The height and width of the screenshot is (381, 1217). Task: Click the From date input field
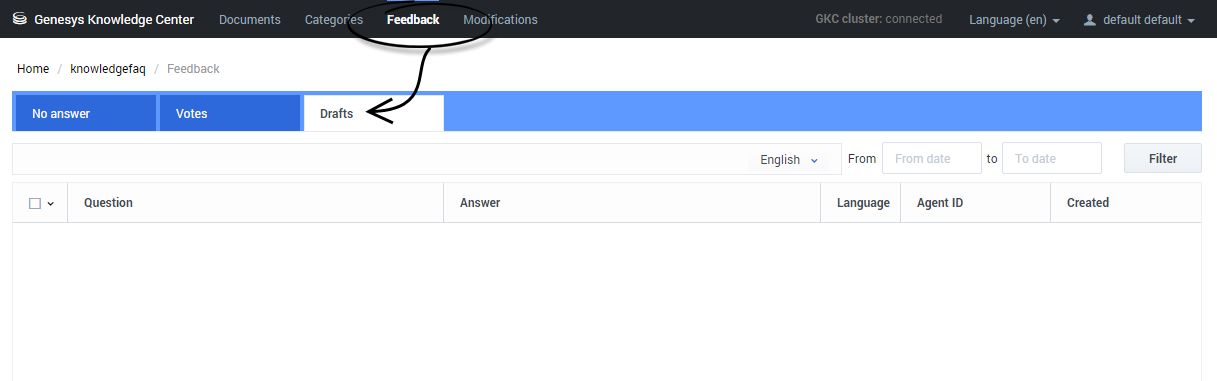coord(932,158)
